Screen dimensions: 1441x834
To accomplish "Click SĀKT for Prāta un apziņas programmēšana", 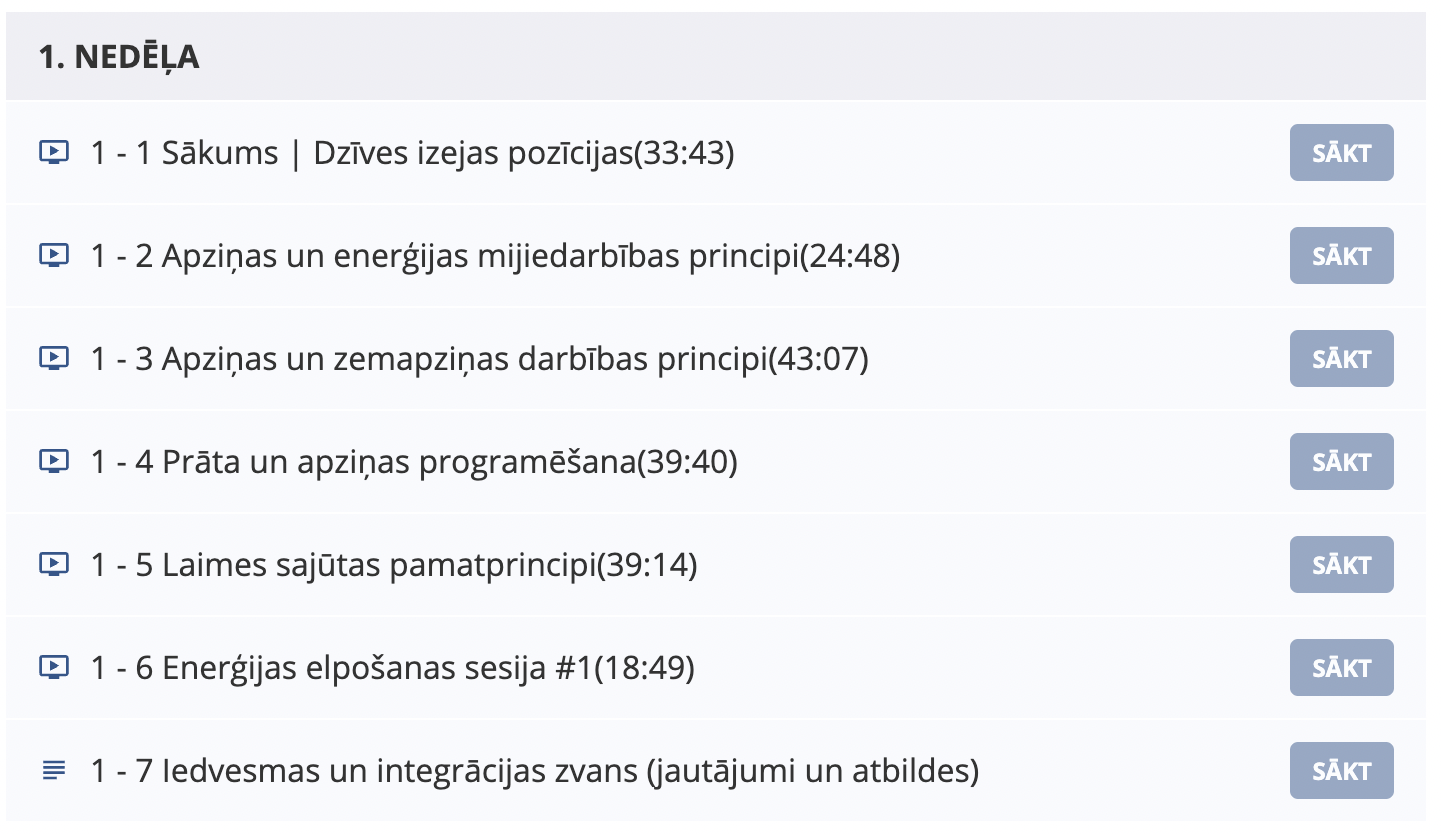I will 1341,462.
